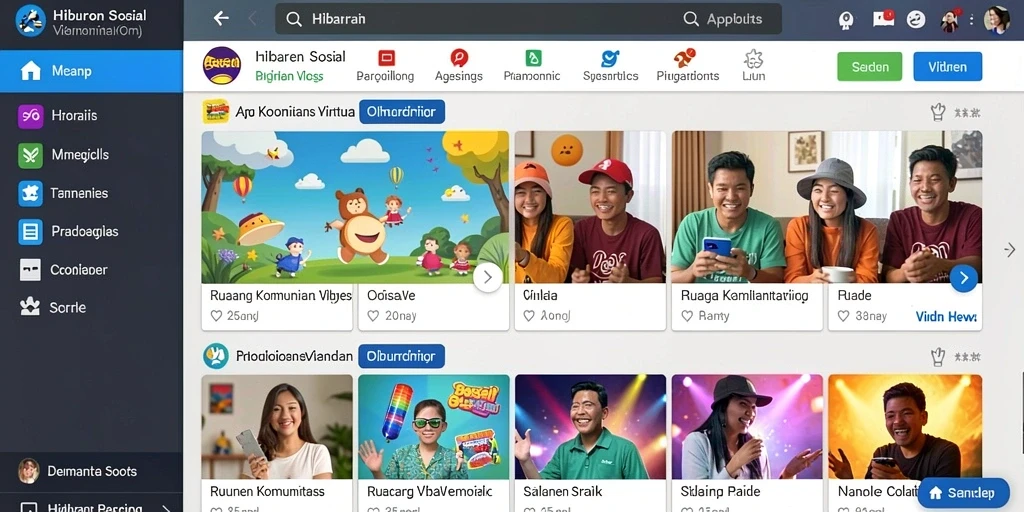Open the three friends on couch thumbnail
Screen dimensions: 1024x512
tap(827, 207)
